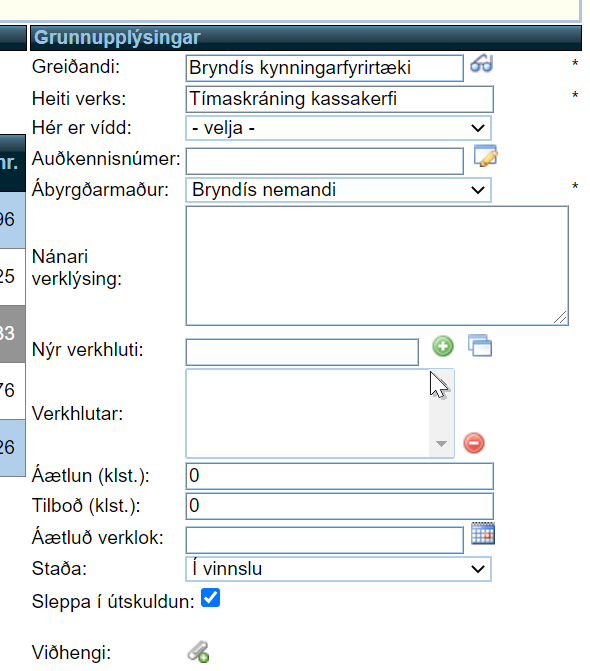Open the Hér er vídd dropdown
The height and width of the screenshot is (671, 590).
[x=338, y=128]
